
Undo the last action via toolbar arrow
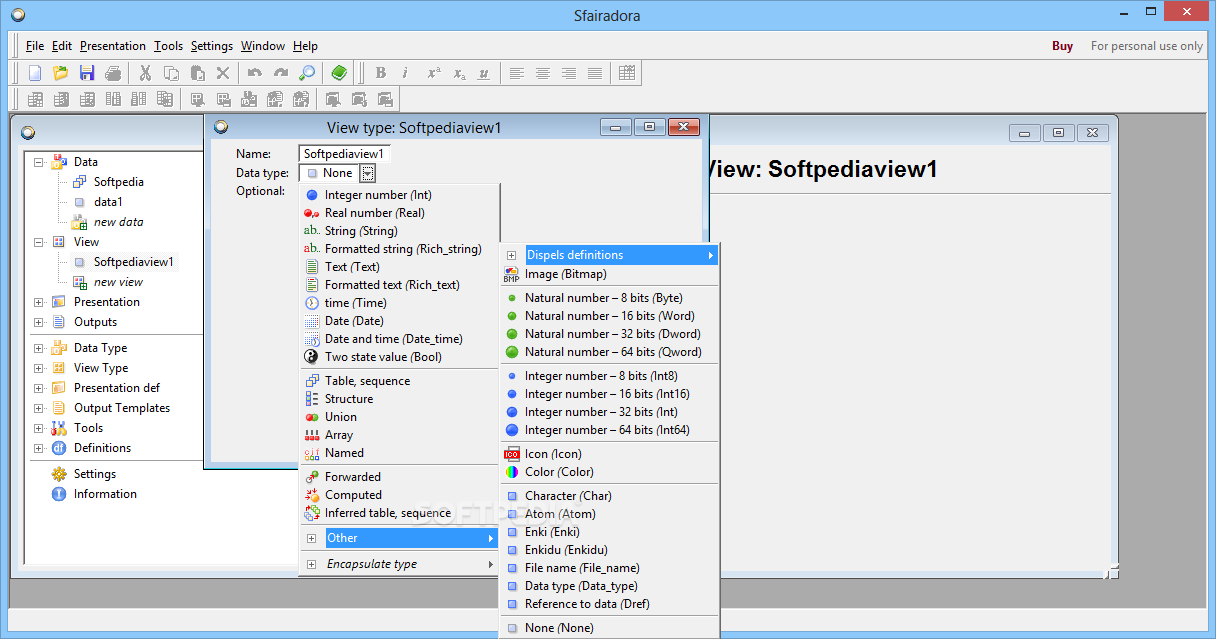[255, 73]
